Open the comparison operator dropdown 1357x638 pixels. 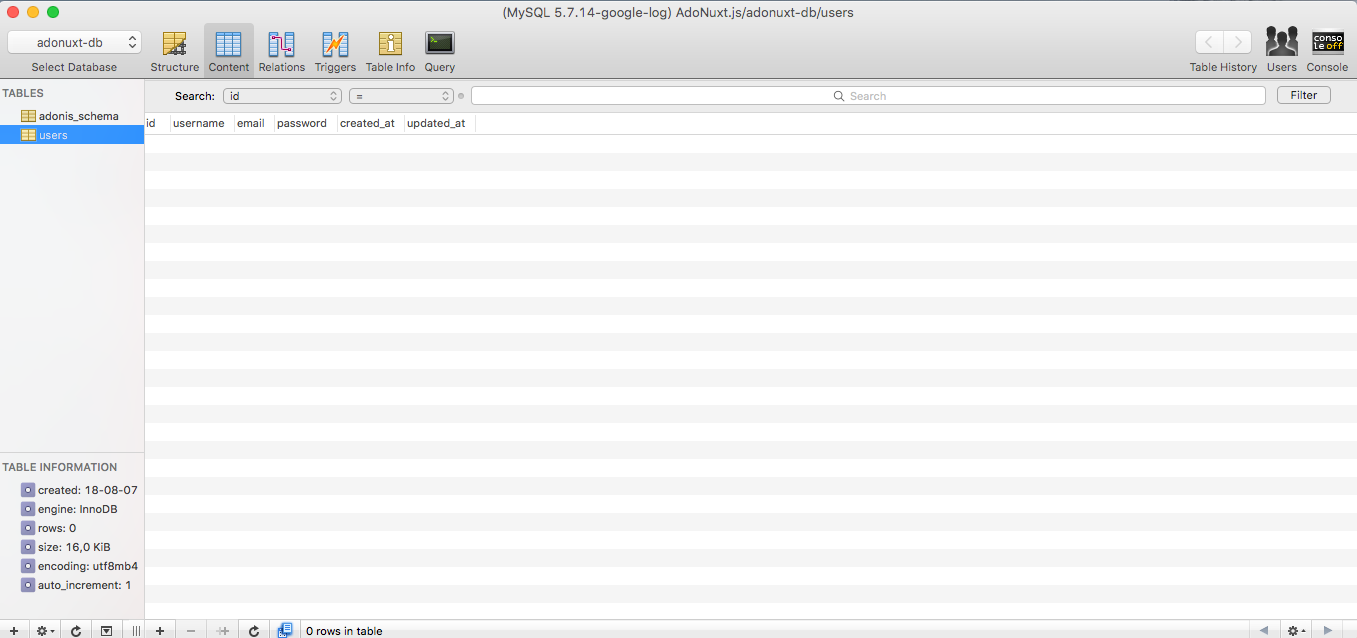[401, 95]
